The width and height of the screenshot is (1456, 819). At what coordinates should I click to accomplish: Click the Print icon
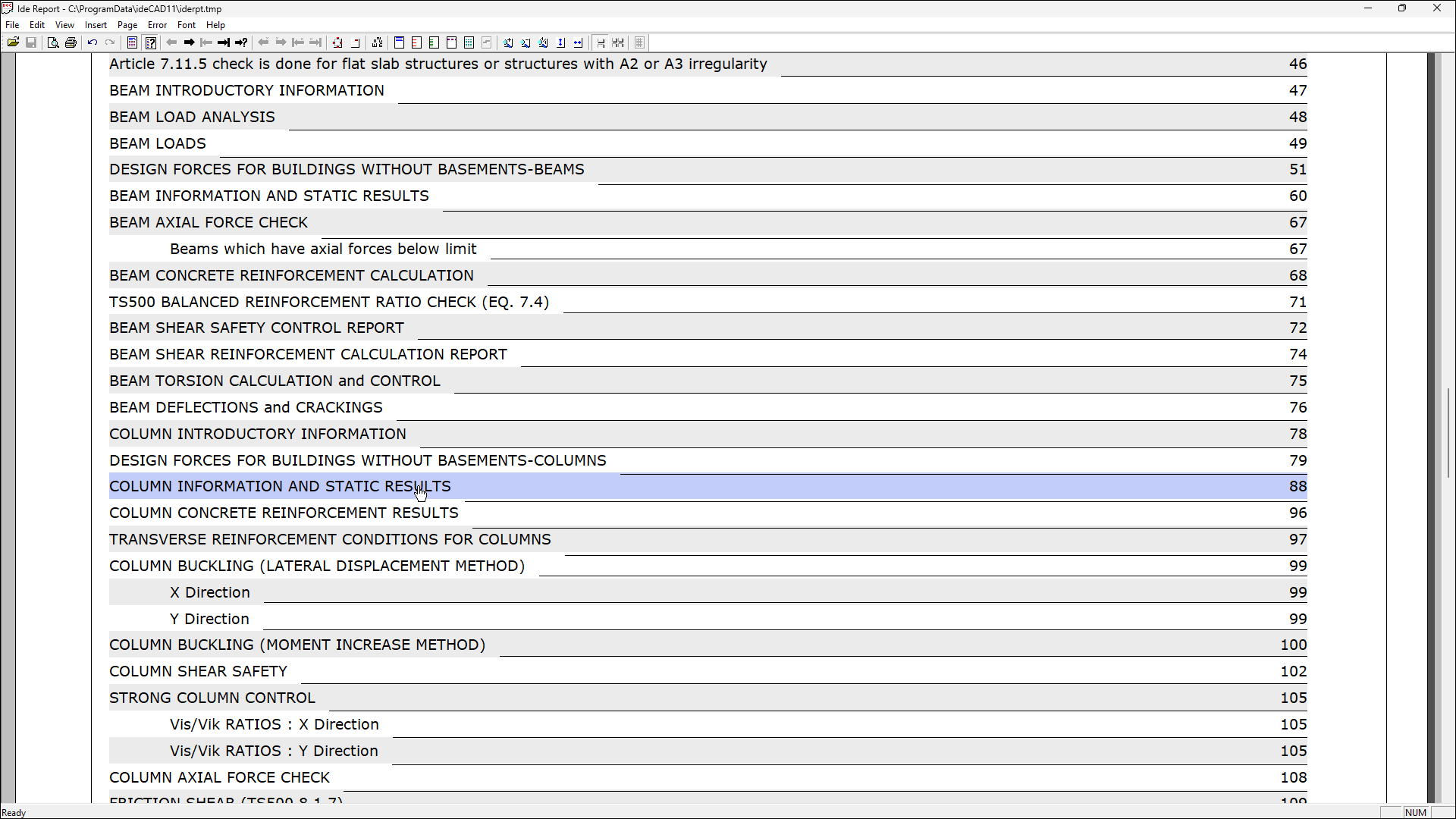(71, 42)
